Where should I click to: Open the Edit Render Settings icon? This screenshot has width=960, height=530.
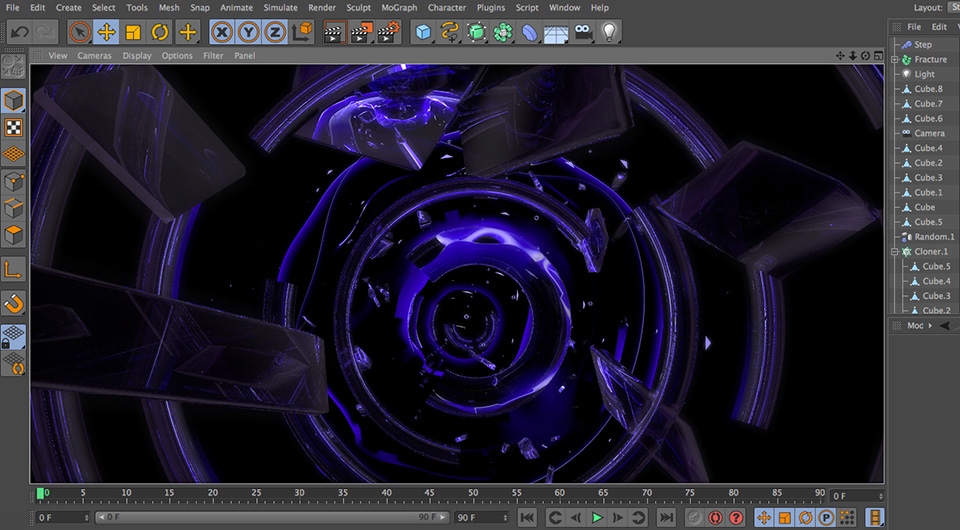click(x=387, y=32)
